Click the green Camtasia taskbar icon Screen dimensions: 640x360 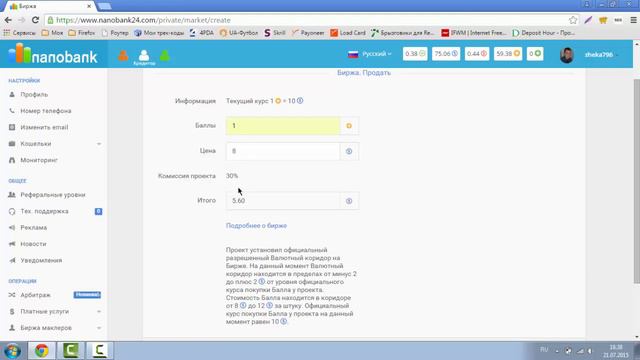[x=70, y=351]
